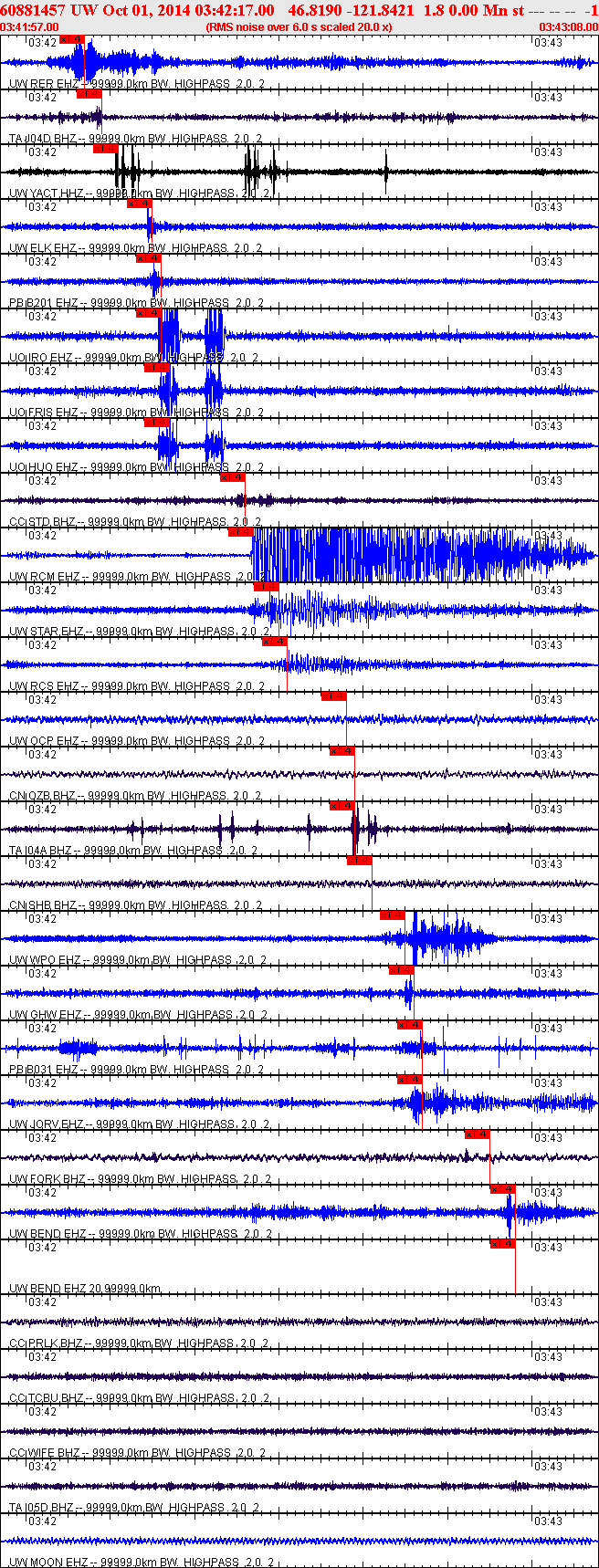Select the CC PRLK BHZ station label

(139, 1343)
